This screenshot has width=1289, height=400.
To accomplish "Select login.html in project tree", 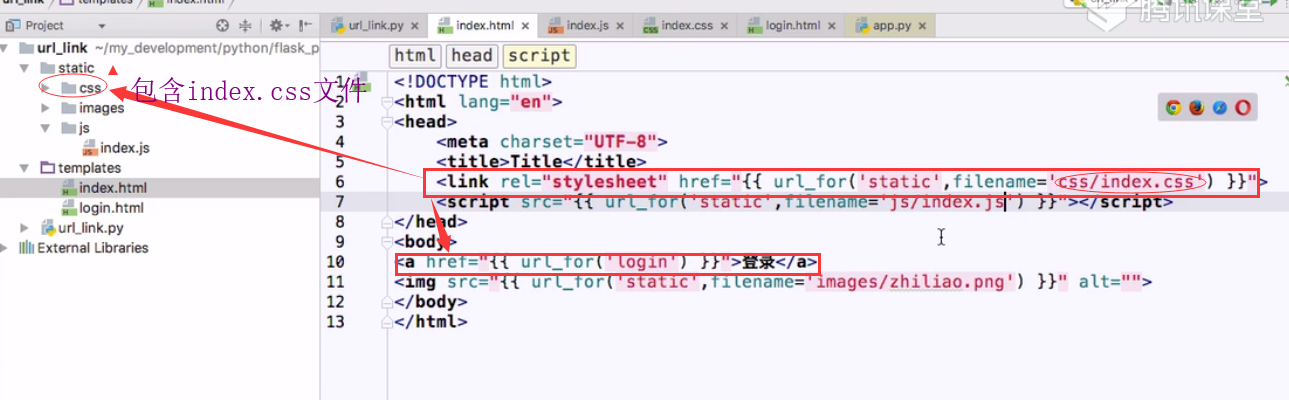I will (x=102, y=208).
